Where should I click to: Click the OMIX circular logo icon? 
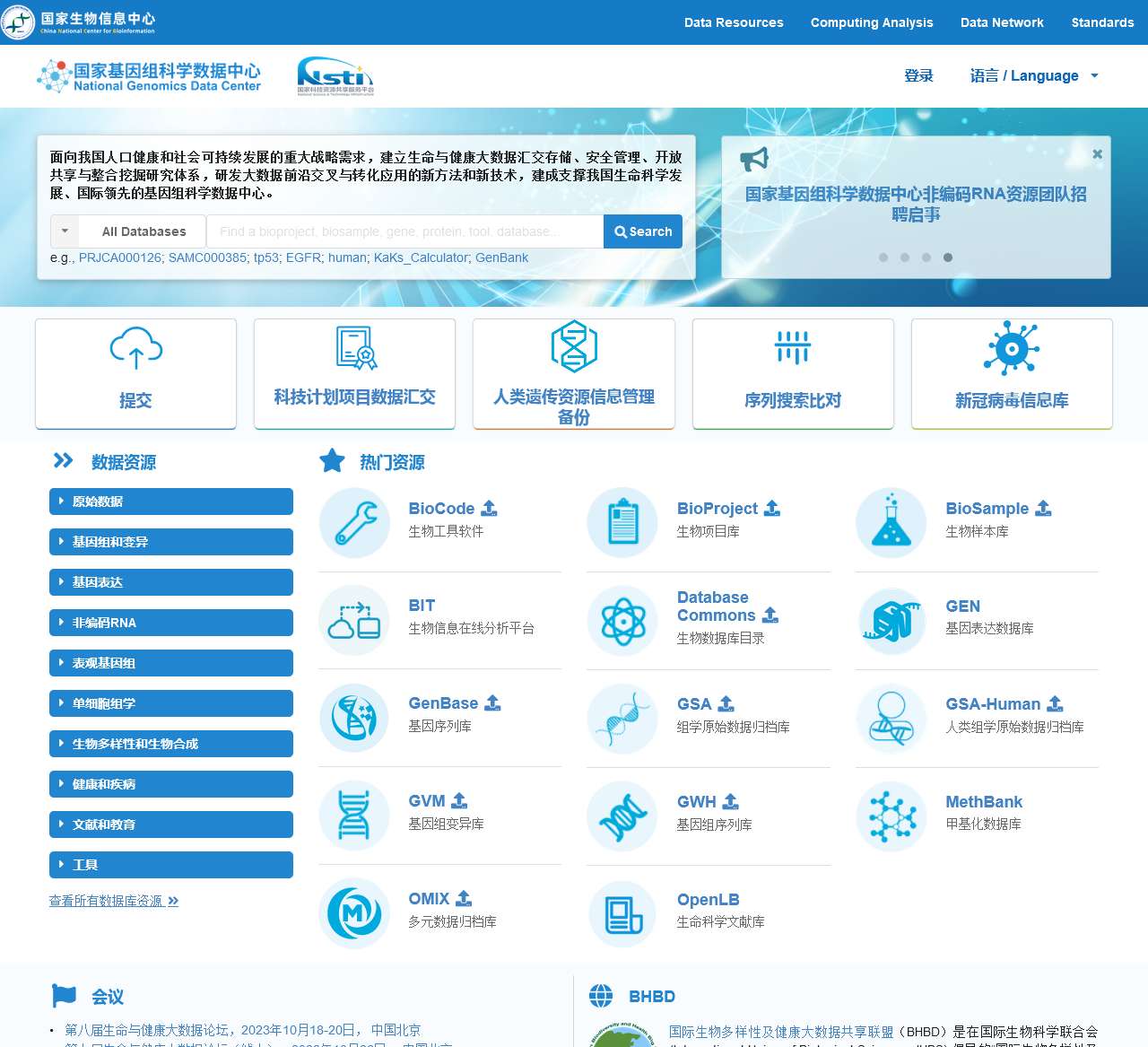[354, 913]
